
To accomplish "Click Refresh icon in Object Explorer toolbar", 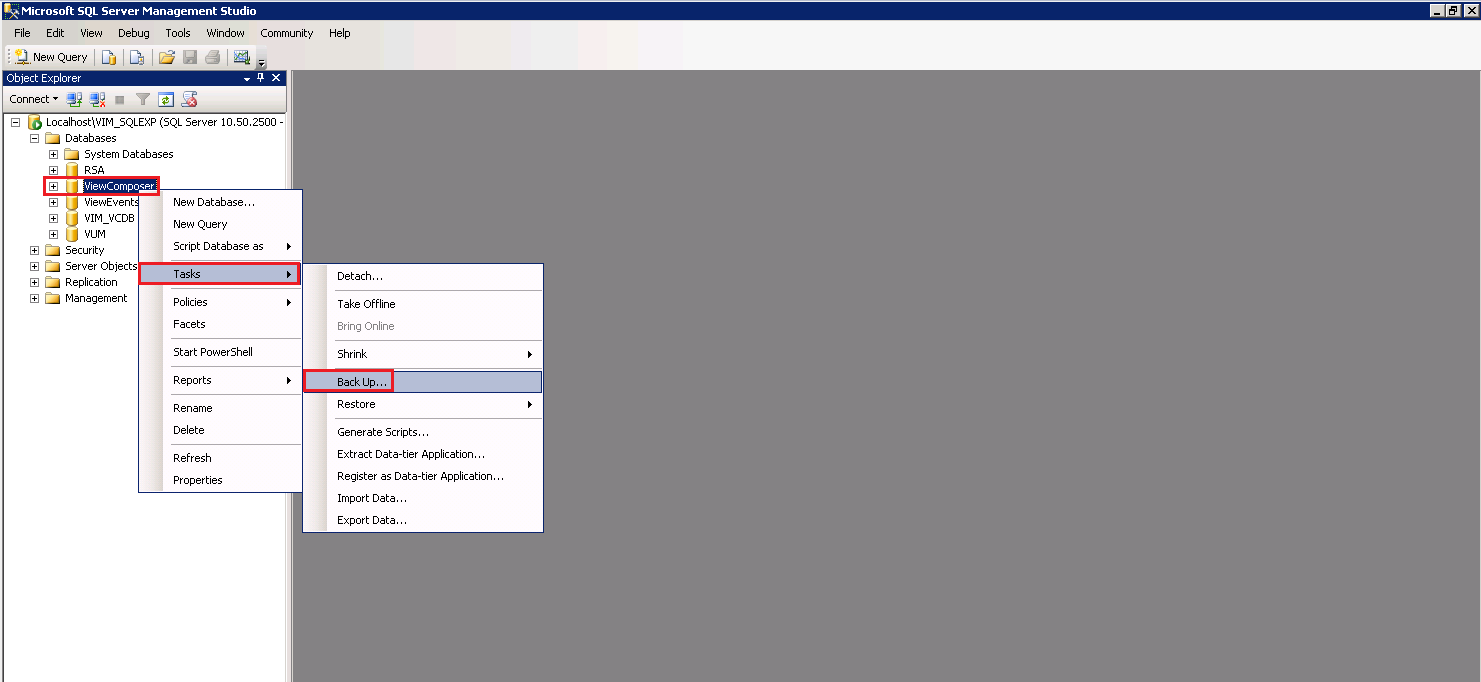I will coord(166,99).
